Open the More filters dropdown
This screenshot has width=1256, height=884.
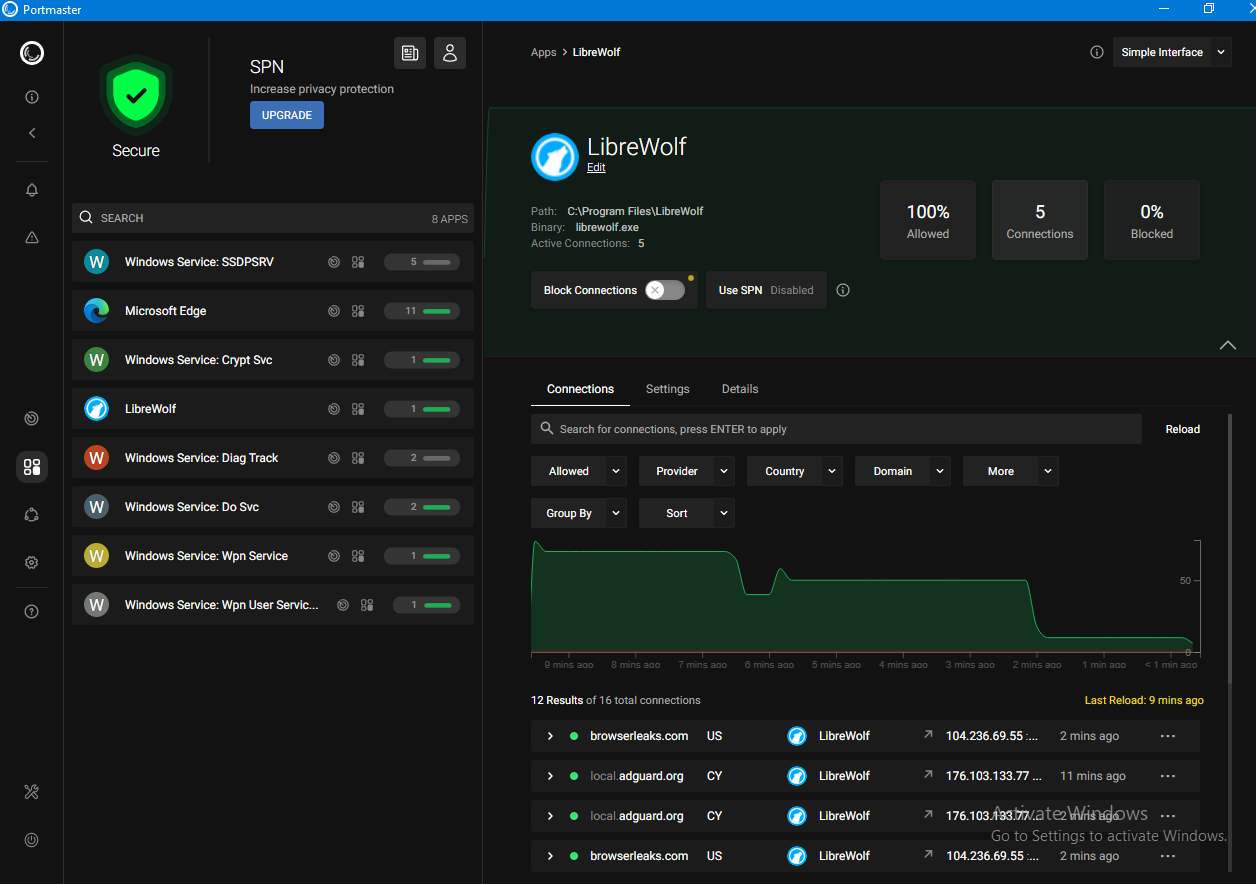pyautogui.click(x=1011, y=471)
